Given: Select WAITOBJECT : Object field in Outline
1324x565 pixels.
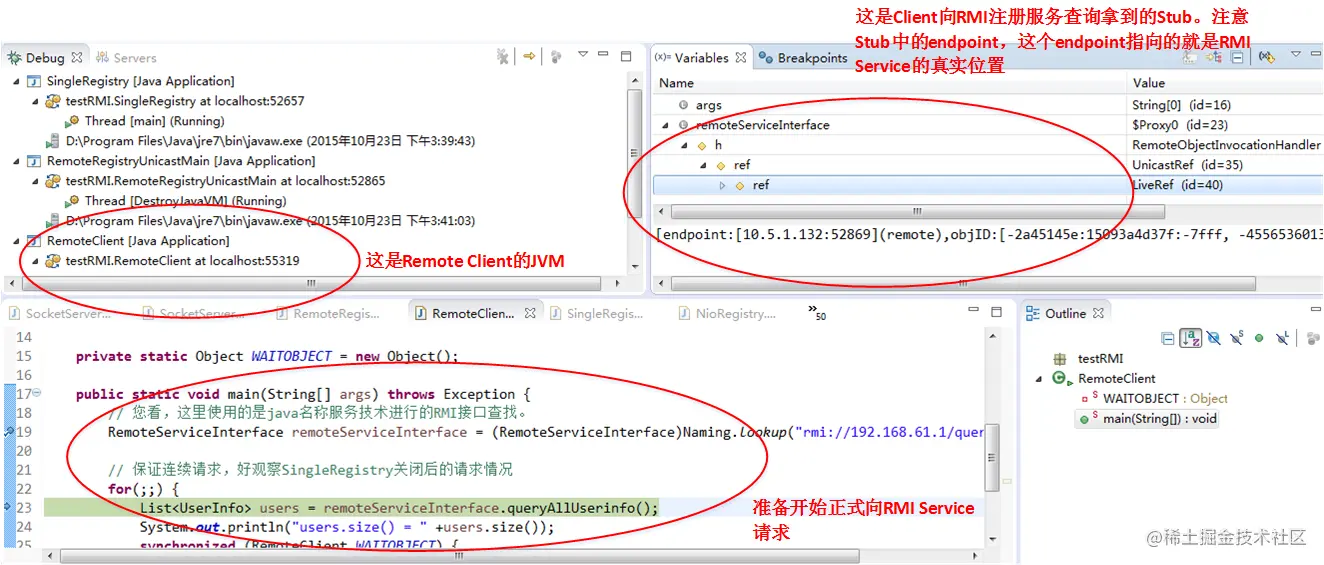Looking at the screenshot, I should [x=1154, y=398].
